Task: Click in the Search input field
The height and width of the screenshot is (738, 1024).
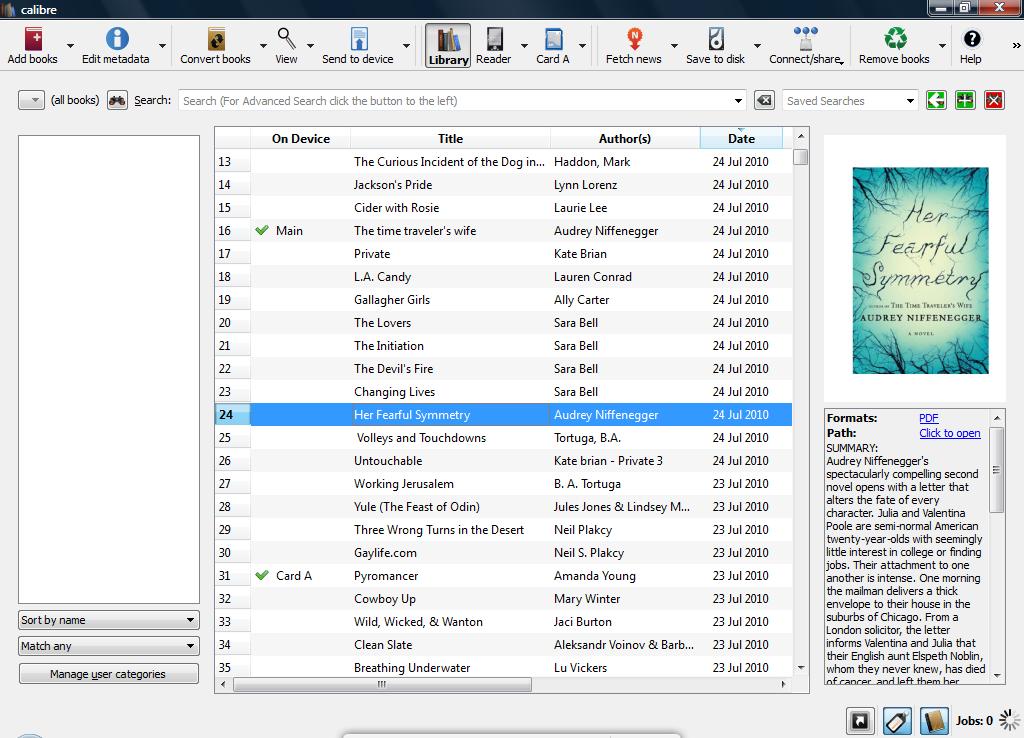Action: coord(455,101)
